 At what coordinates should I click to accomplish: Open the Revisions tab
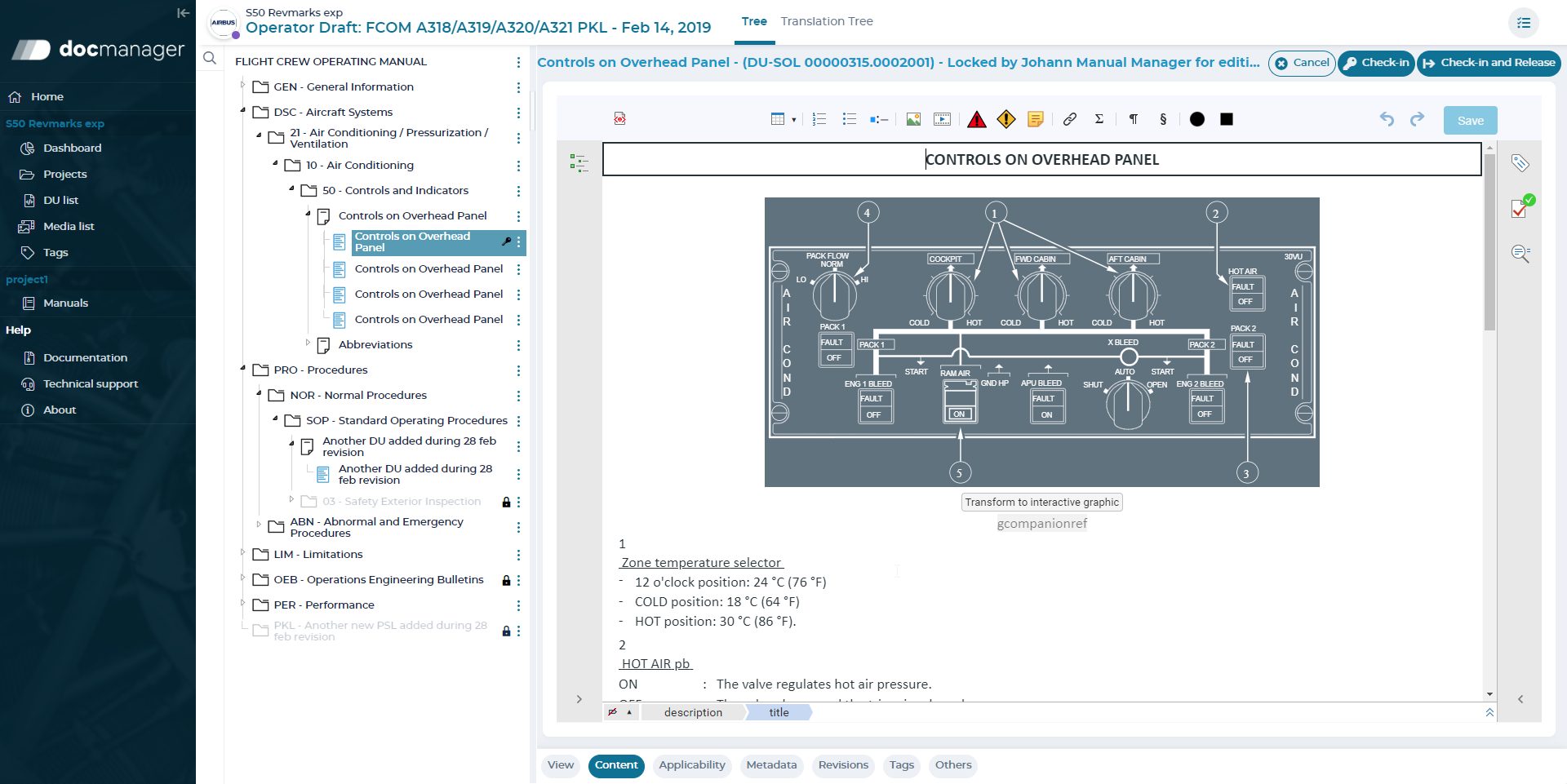(x=843, y=765)
